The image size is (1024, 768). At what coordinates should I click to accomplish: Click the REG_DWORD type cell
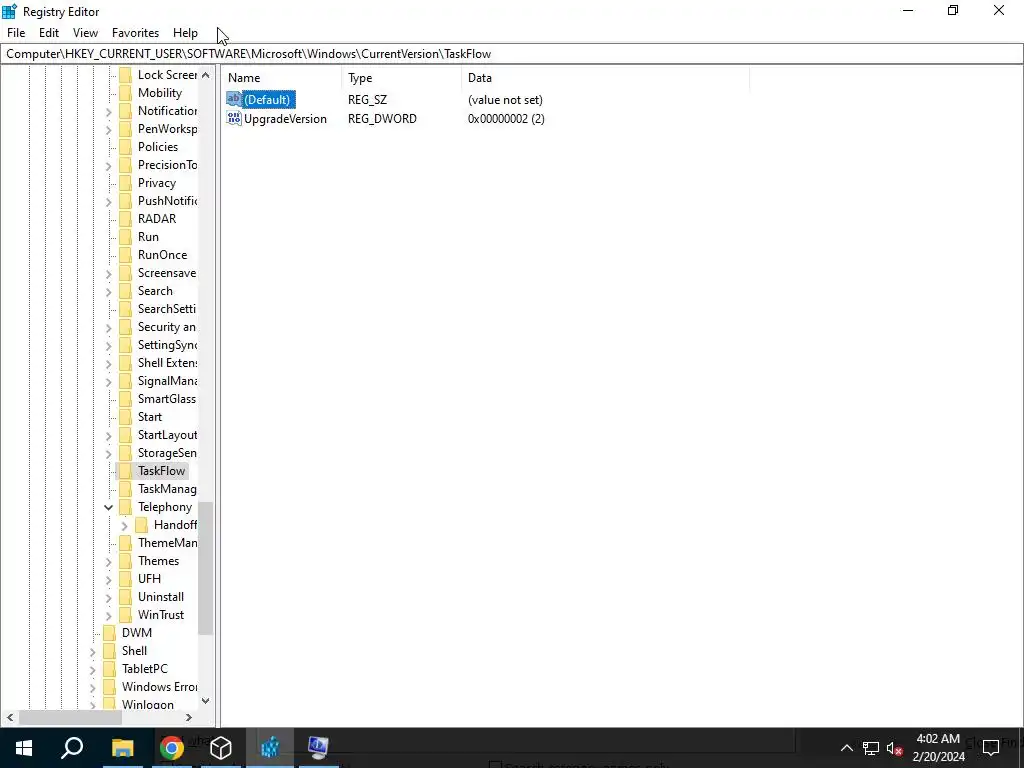(x=382, y=119)
